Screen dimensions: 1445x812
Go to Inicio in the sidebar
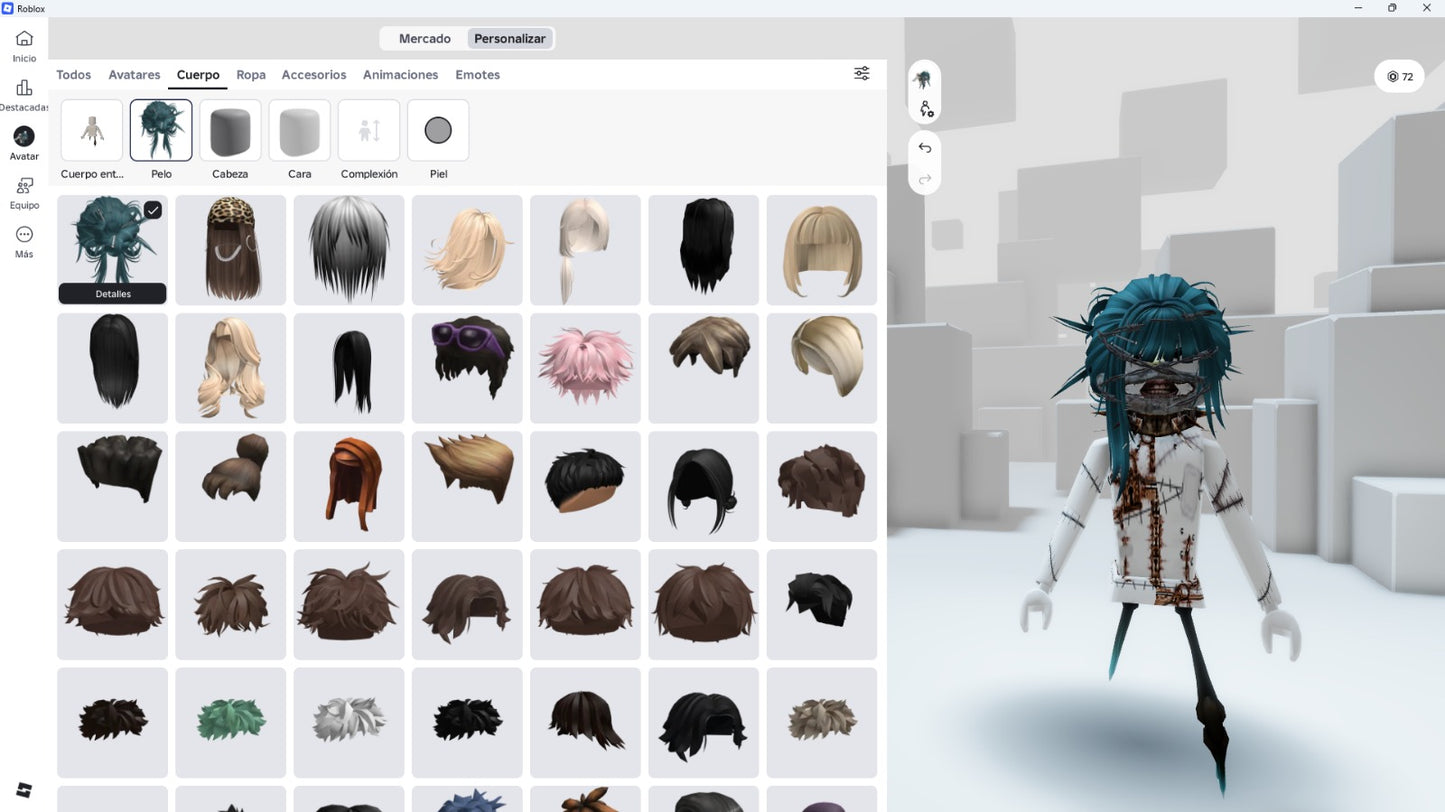click(x=24, y=46)
